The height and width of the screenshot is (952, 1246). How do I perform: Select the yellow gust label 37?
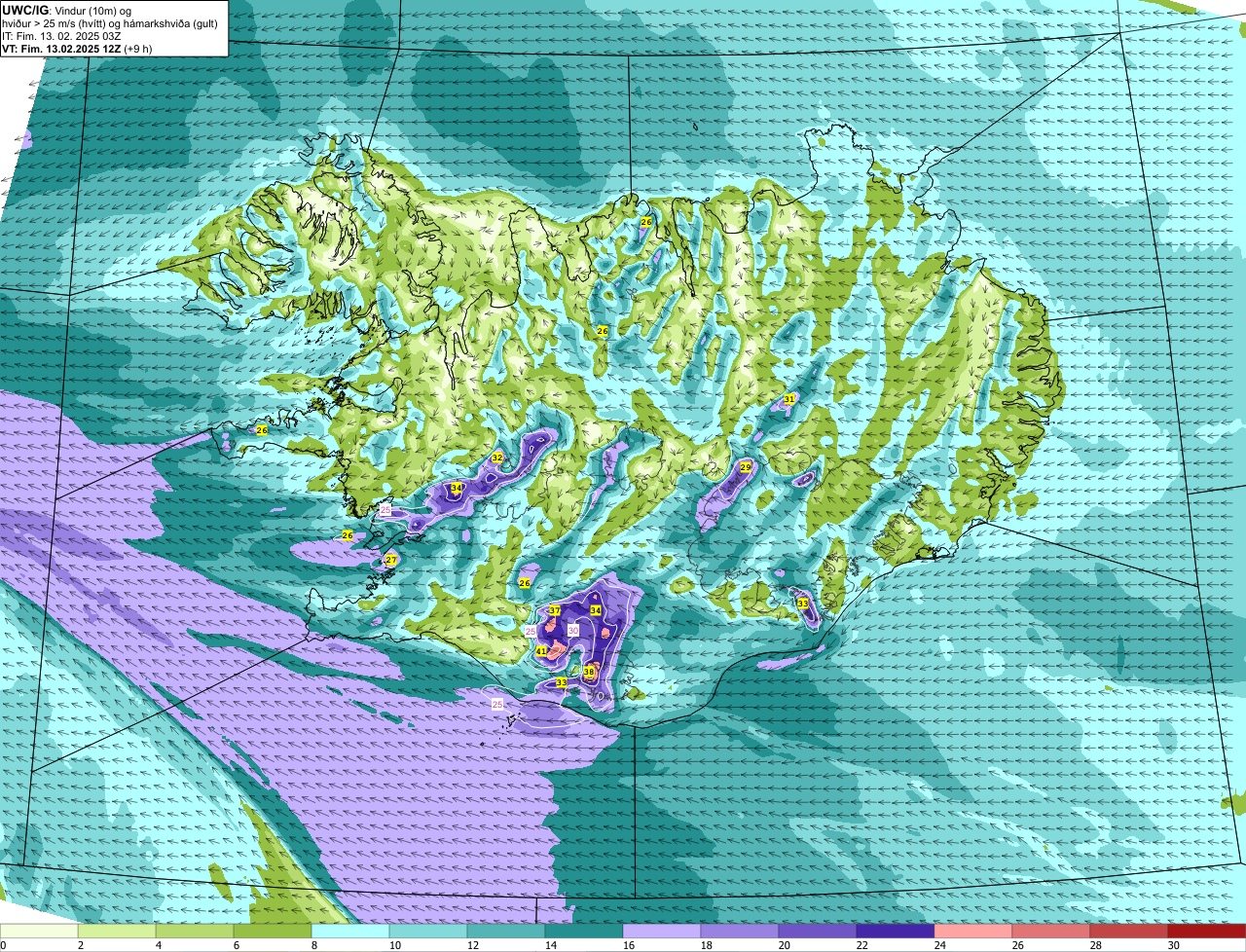point(554,610)
